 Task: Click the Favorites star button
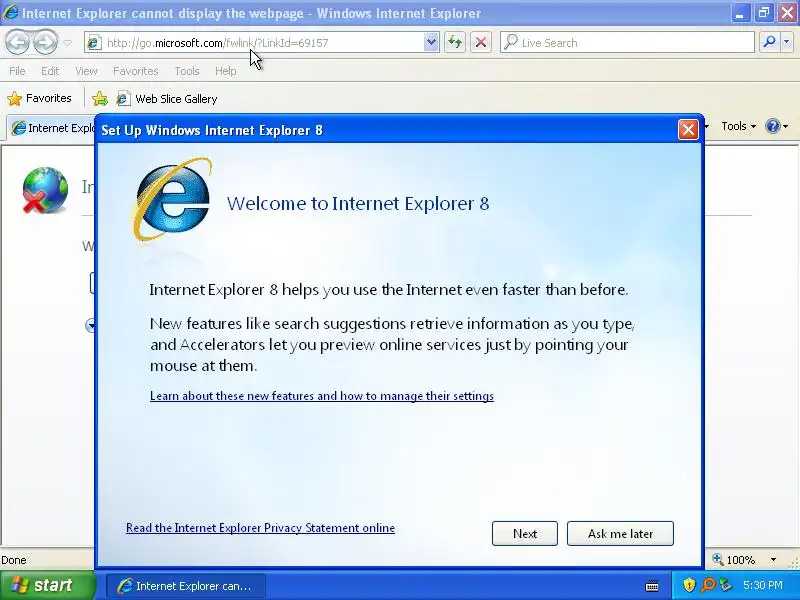(x=40, y=98)
